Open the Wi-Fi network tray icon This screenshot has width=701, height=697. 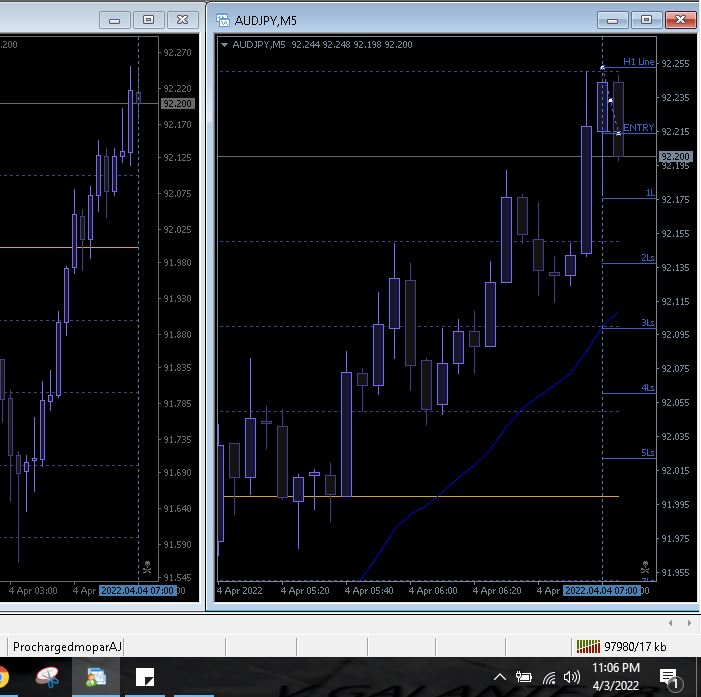point(549,679)
